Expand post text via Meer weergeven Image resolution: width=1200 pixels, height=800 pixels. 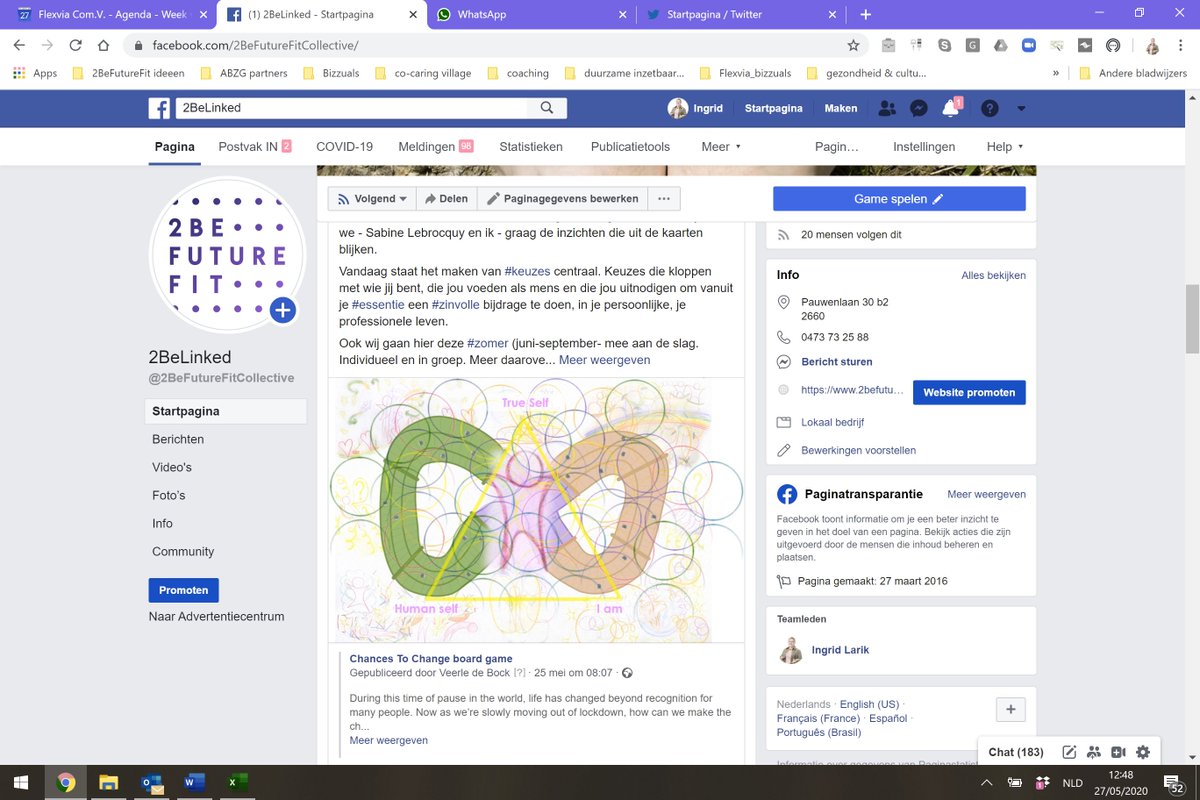pyautogui.click(x=605, y=360)
